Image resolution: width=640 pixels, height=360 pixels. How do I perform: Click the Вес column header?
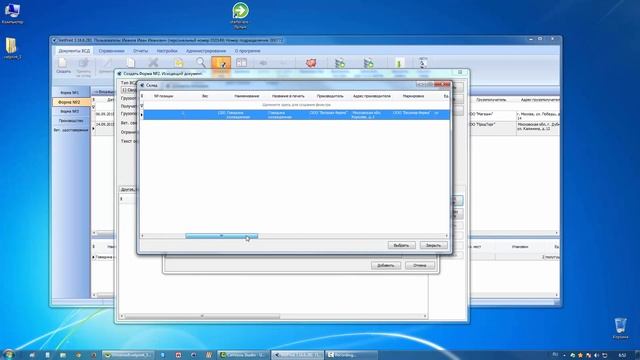point(205,96)
